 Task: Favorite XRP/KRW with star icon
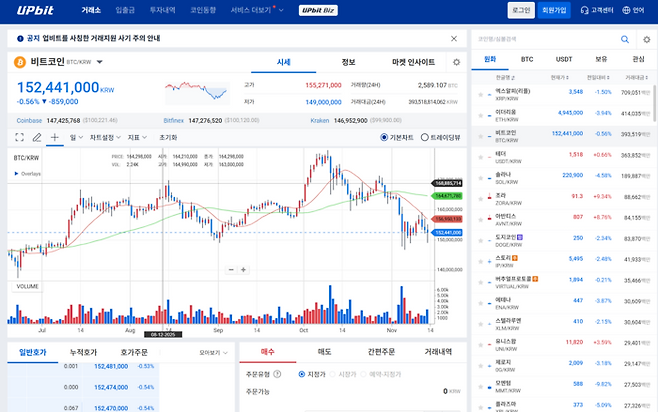point(480,94)
